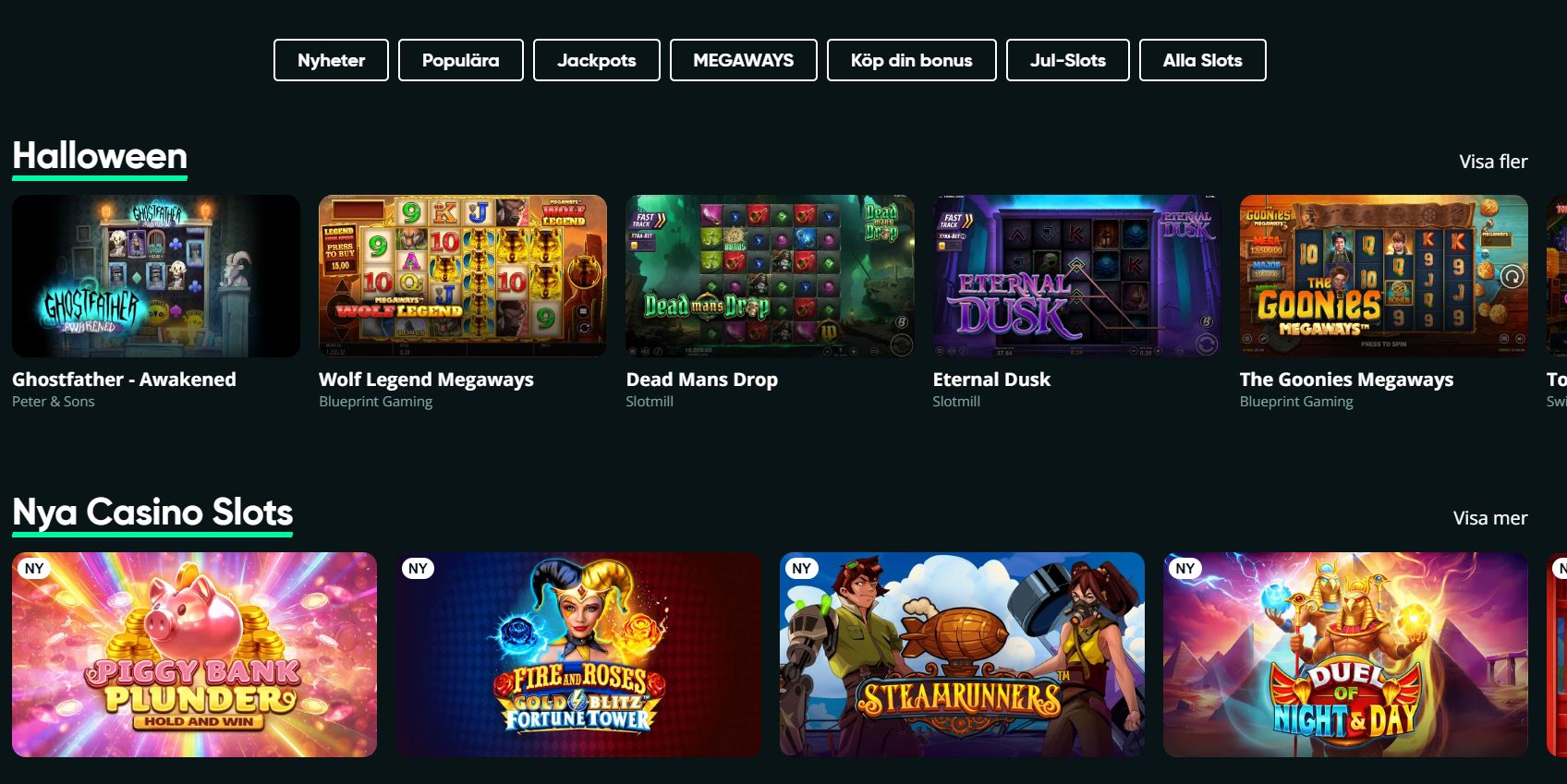Launch the Wolf Legend Megaways thumbnail
1567x784 pixels.
tap(463, 276)
